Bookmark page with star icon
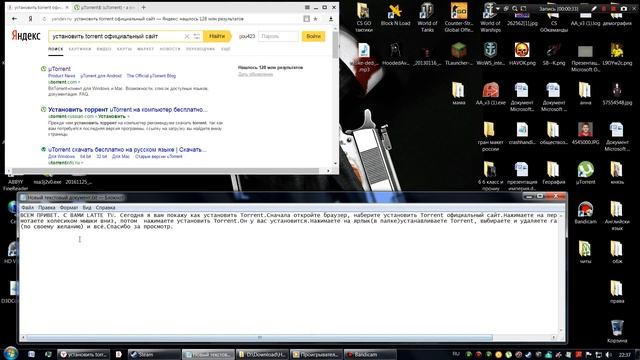Viewport: 640px width, 360px height. [316, 19]
